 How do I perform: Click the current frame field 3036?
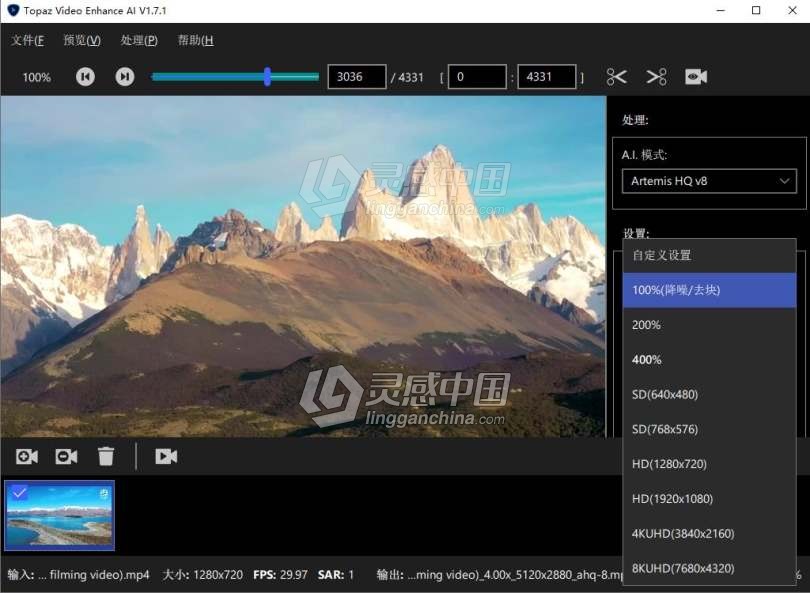[356, 76]
